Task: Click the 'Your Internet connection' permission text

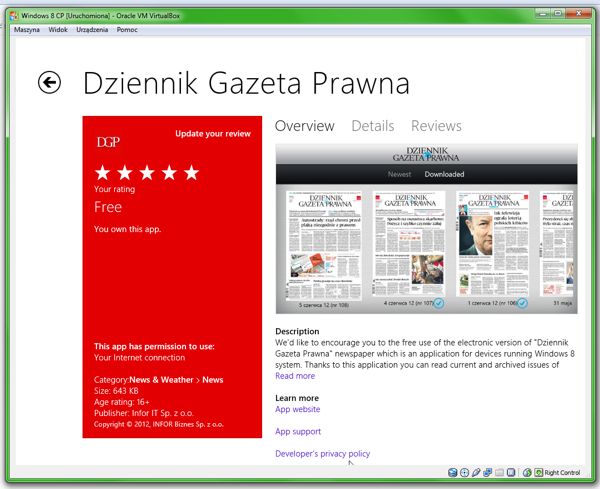Action: pyautogui.click(x=139, y=358)
